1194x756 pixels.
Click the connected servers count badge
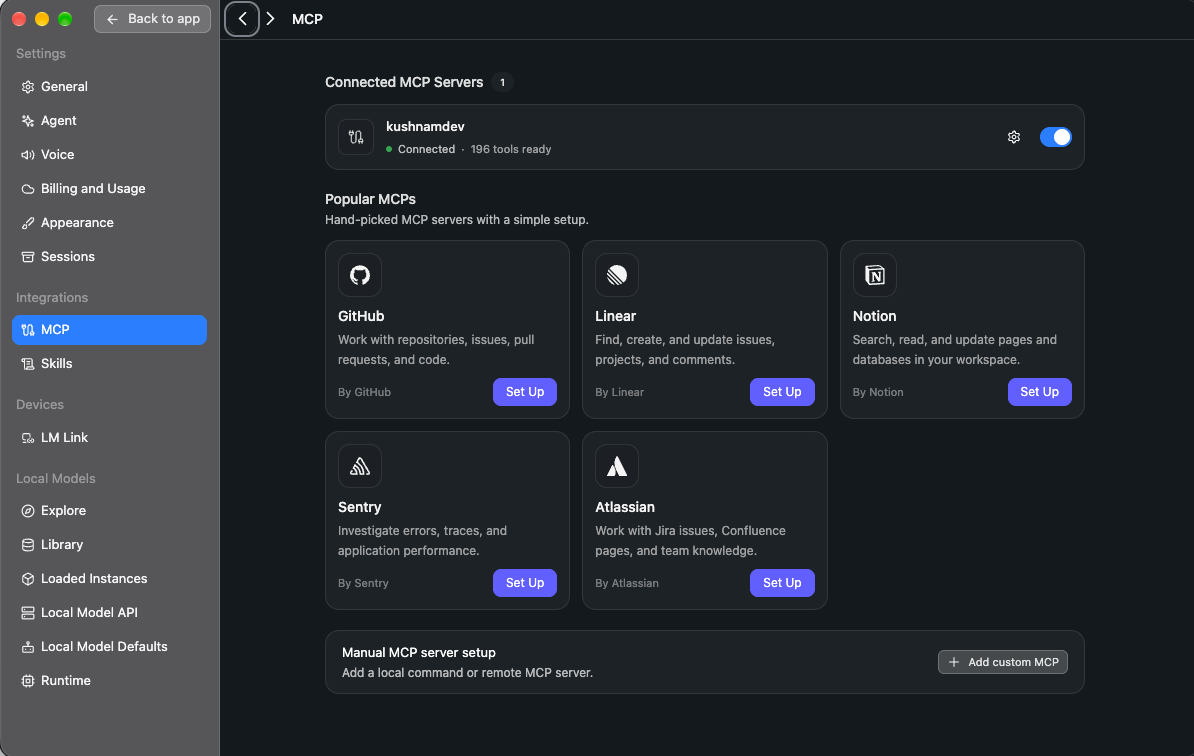coord(502,82)
